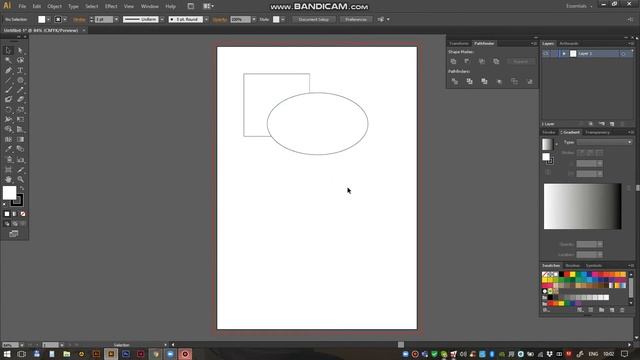Viewport: 640px width, 360px height.
Task: Switch to the Transparency tab
Action: [x=597, y=132]
